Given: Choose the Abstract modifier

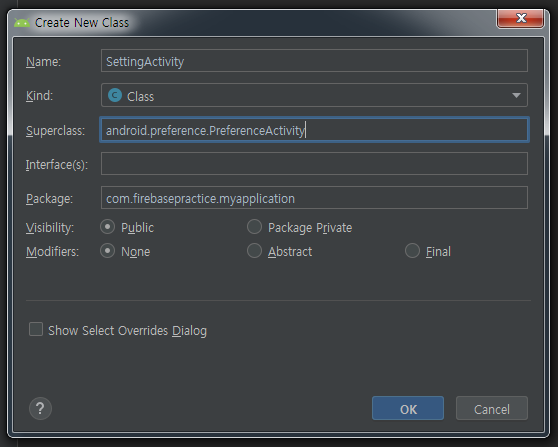Looking at the screenshot, I should 254,251.
